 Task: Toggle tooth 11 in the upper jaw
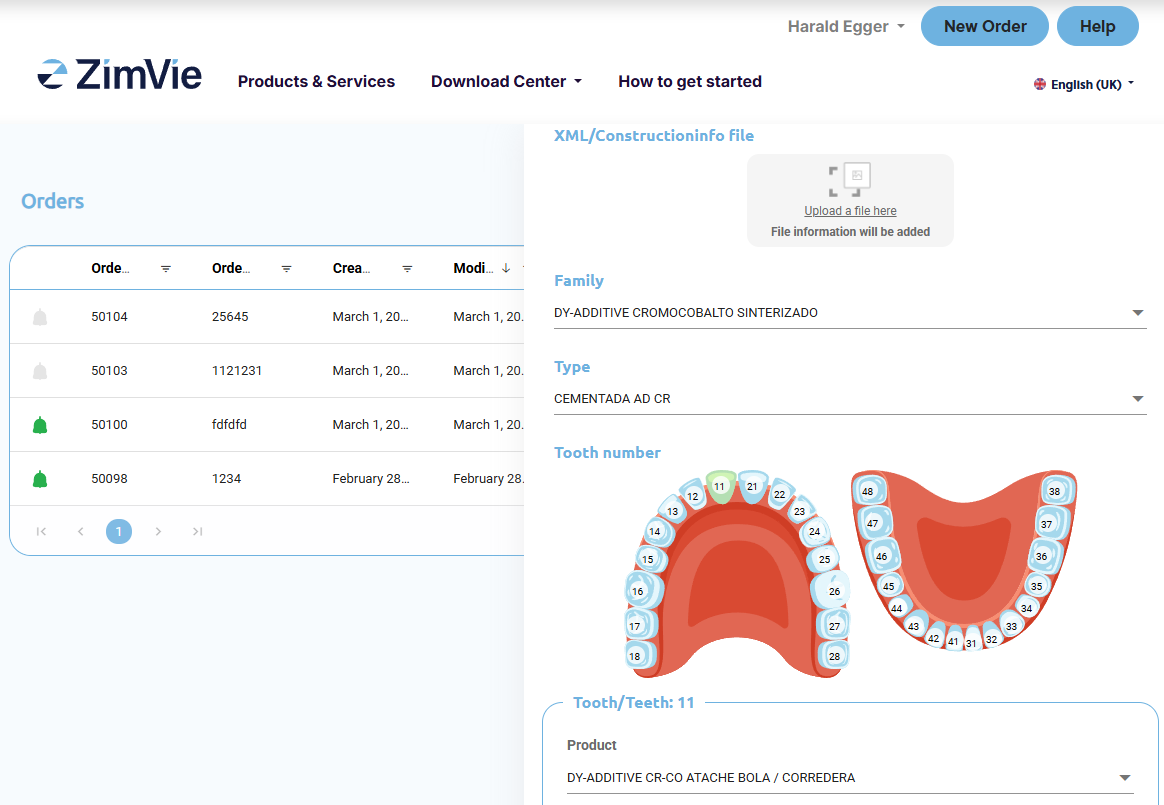(x=718, y=486)
